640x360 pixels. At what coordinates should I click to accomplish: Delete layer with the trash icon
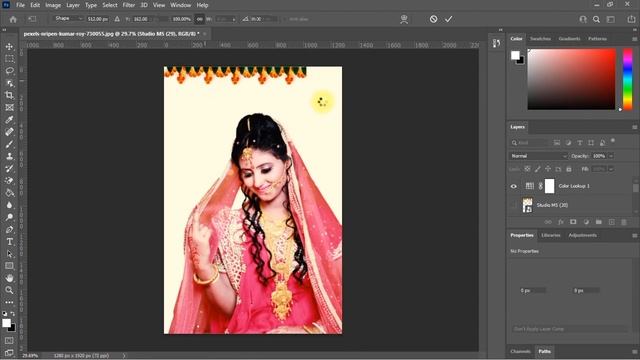click(624, 222)
